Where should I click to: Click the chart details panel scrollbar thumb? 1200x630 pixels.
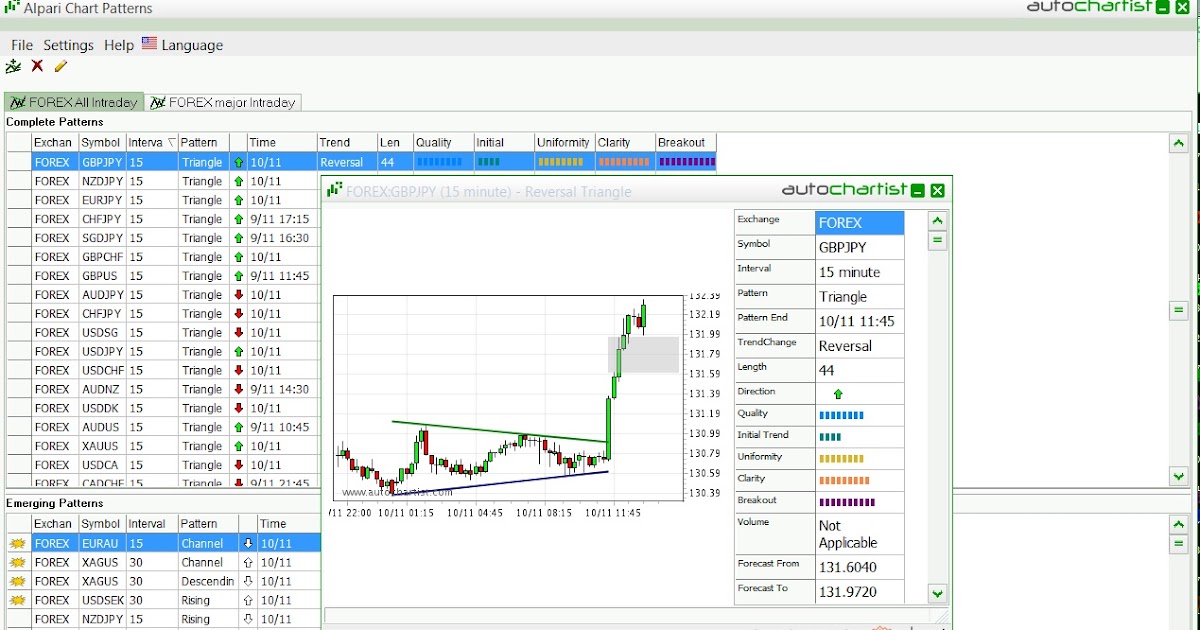(x=937, y=240)
